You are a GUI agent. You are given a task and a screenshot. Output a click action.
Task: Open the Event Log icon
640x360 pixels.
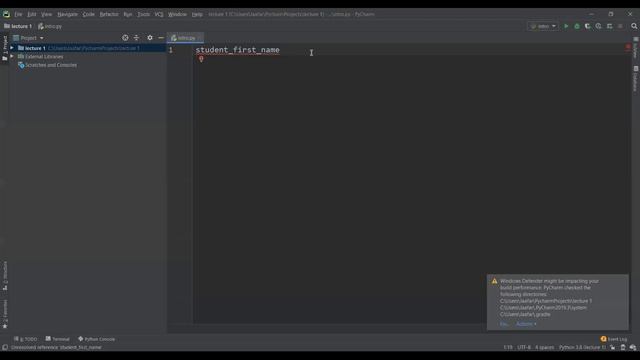click(603, 339)
